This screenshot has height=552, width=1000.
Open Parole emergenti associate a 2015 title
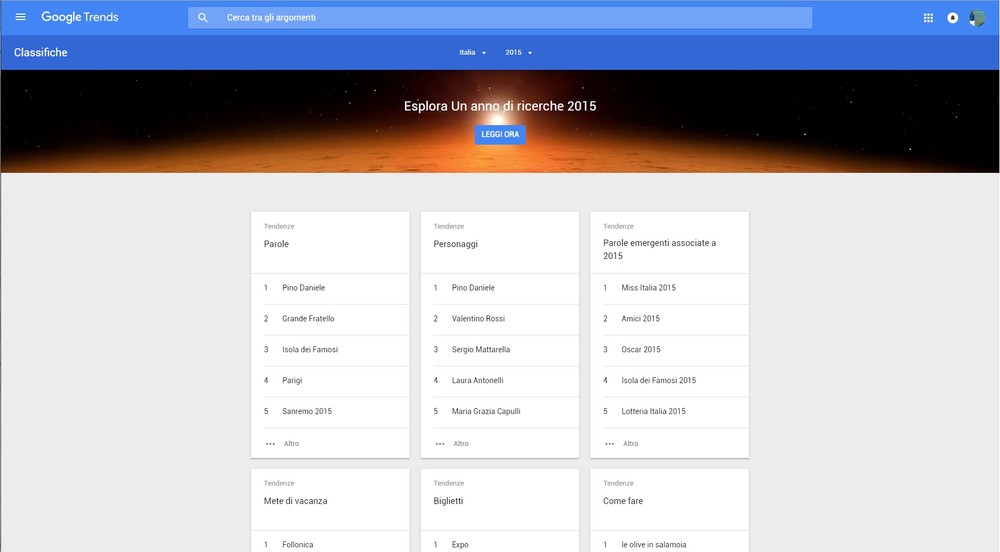click(659, 249)
